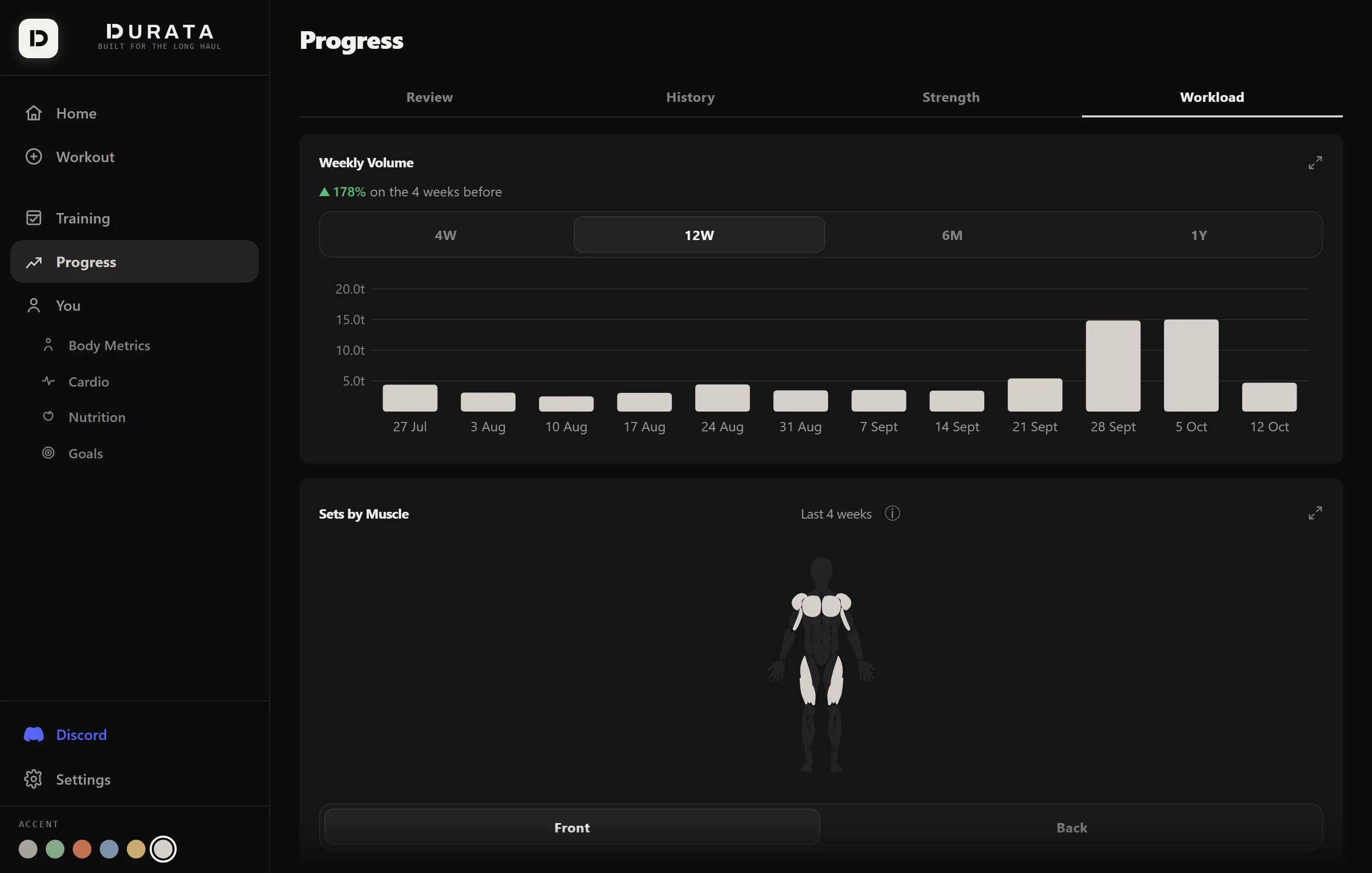
Task: Click the Last 4 weeks label
Action: tap(836, 514)
